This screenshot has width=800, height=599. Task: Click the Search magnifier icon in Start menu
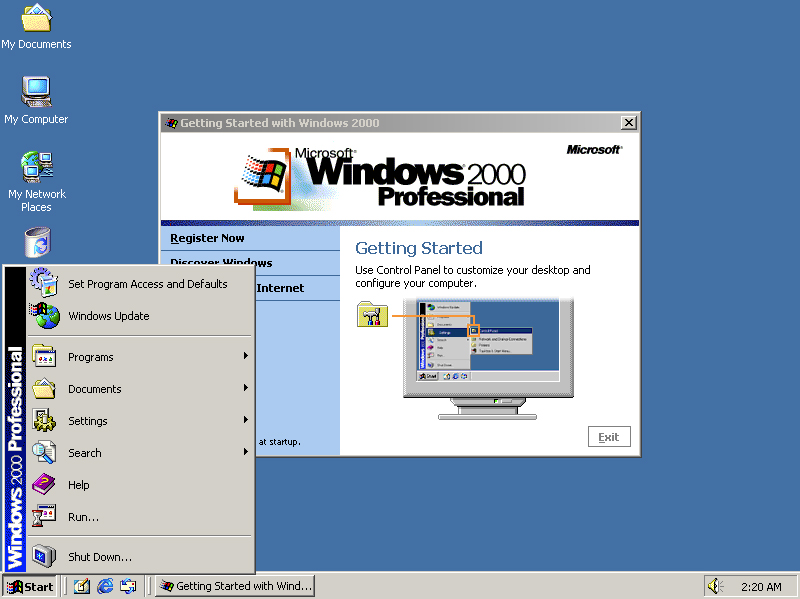pos(44,452)
